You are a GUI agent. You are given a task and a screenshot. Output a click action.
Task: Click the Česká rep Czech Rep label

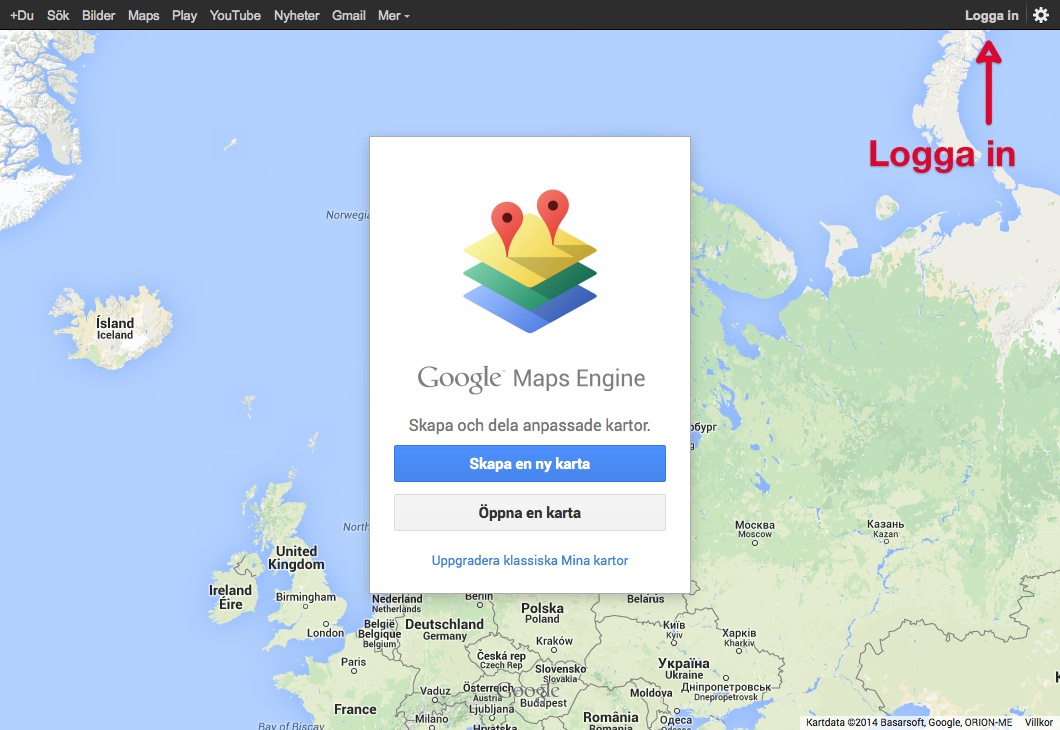(x=501, y=660)
